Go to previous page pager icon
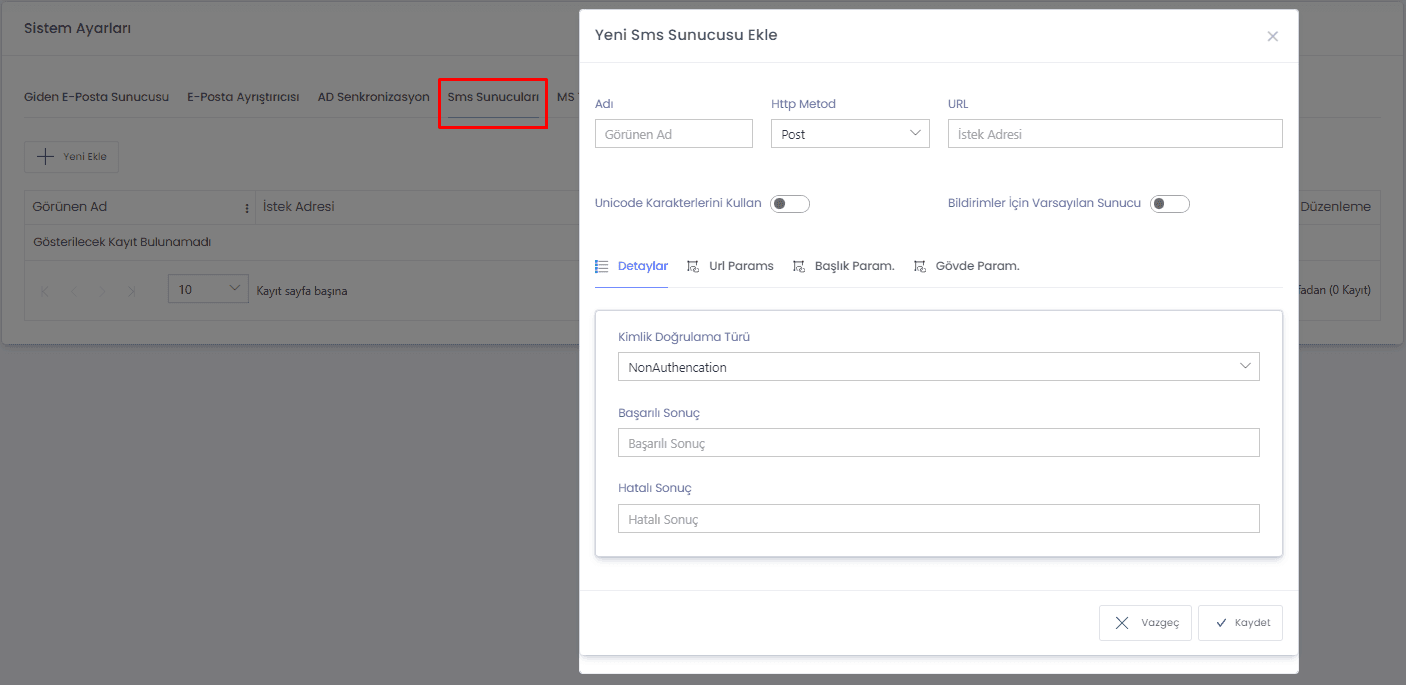Image resolution: width=1406 pixels, height=685 pixels. (x=74, y=291)
